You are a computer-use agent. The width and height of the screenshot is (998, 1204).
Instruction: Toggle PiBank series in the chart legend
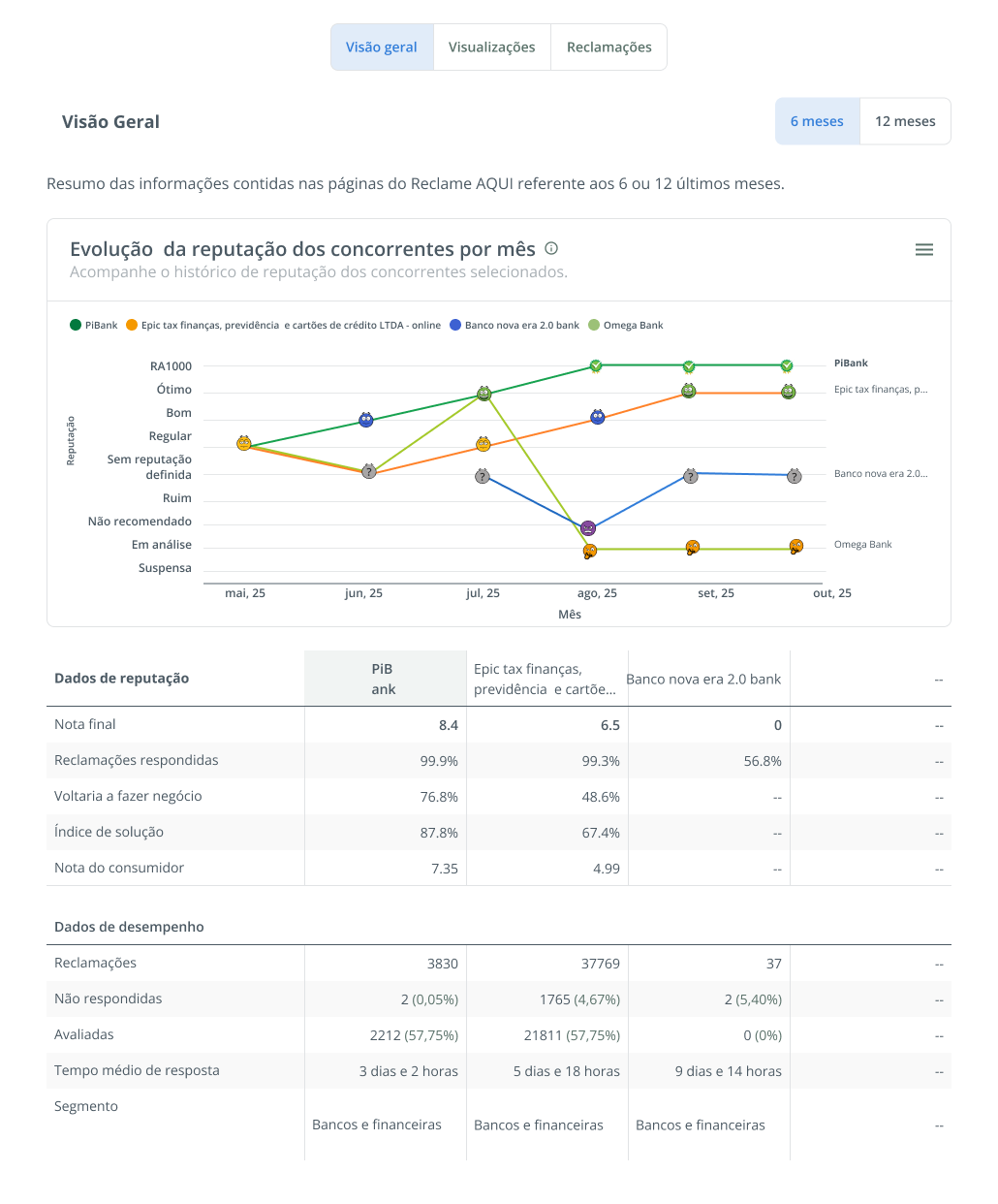(94, 326)
